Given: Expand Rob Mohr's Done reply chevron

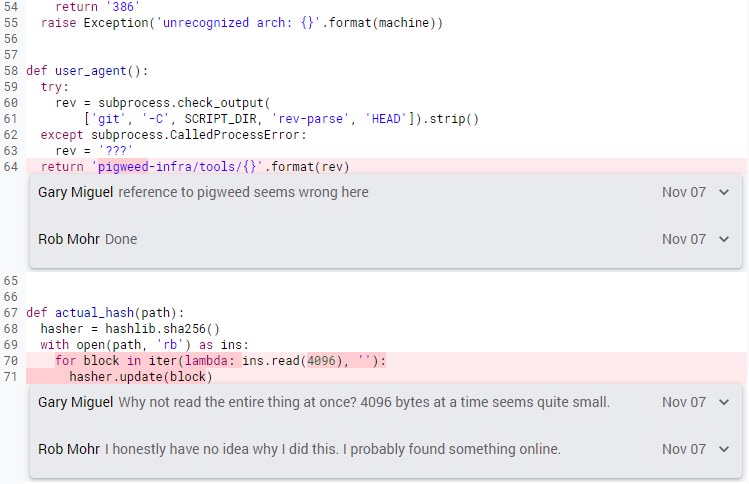Looking at the screenshot, I should (x=724, y=239).
